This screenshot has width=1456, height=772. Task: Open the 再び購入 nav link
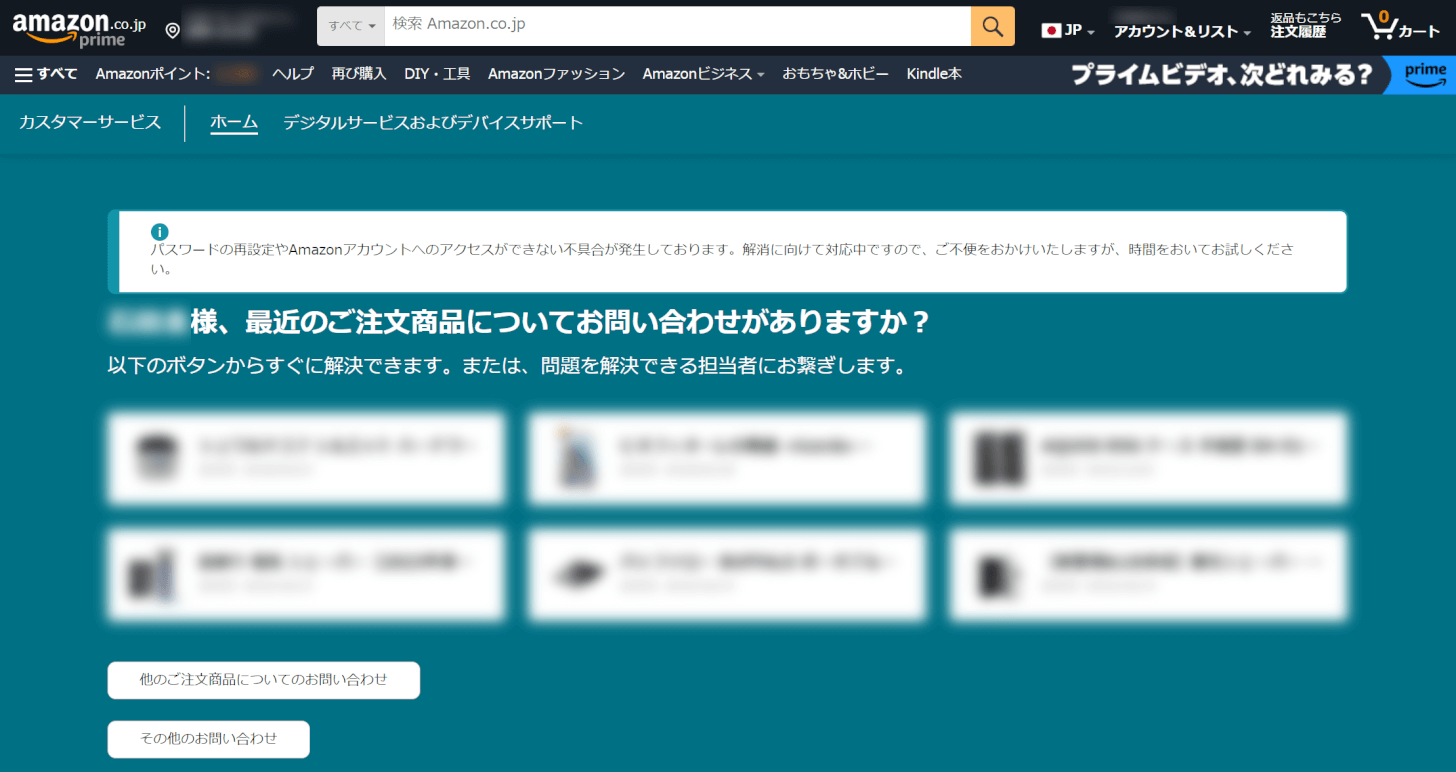click(x=359, y=74)
